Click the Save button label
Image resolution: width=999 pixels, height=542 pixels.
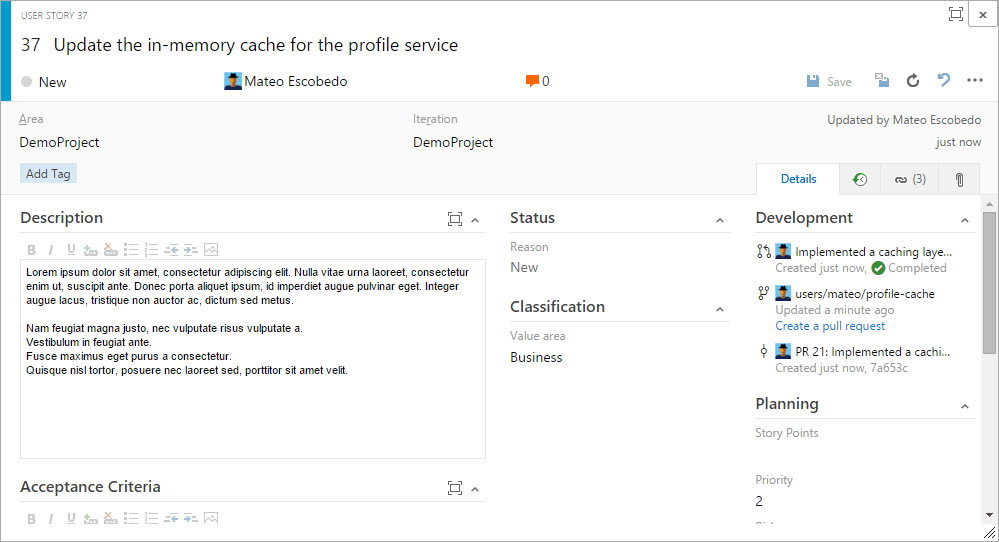(839, 82)
